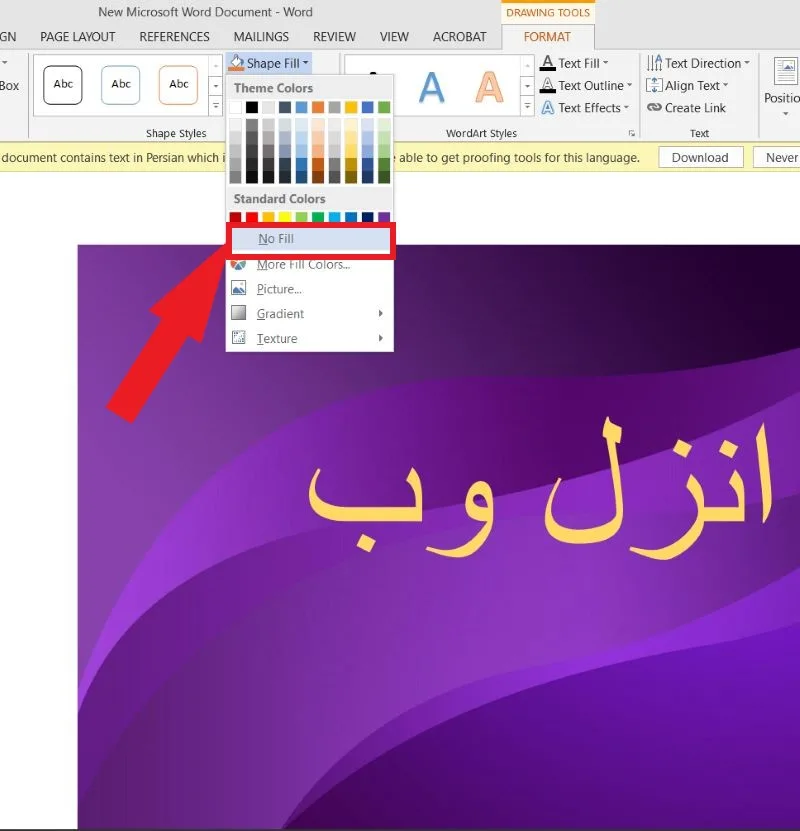The height and width of the screenshot is (831, 800).
Task: Apply the orange outlined A WordArt style
Action: click(x=488, y=87)
